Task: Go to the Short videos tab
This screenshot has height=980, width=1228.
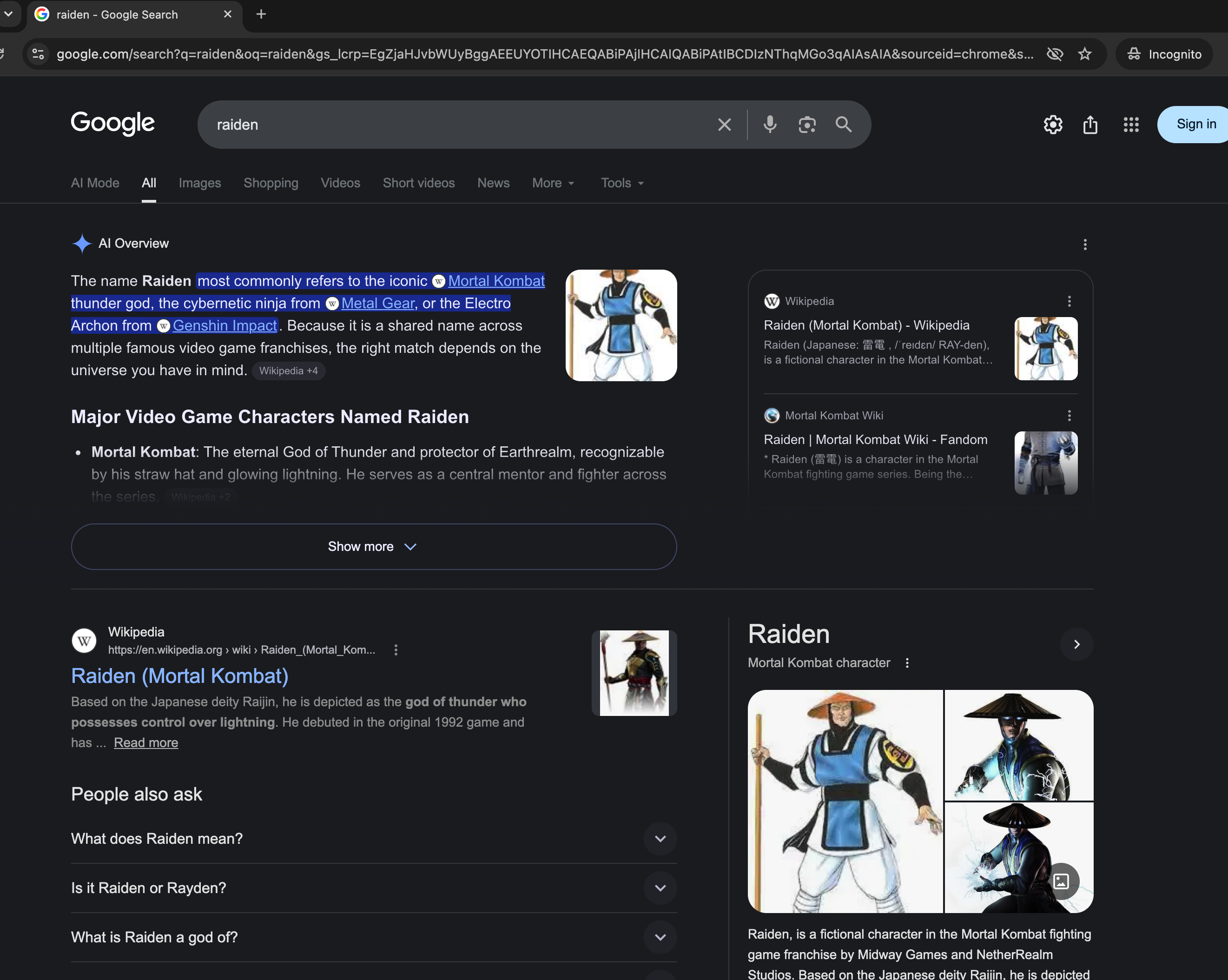Action: (419, 184)
